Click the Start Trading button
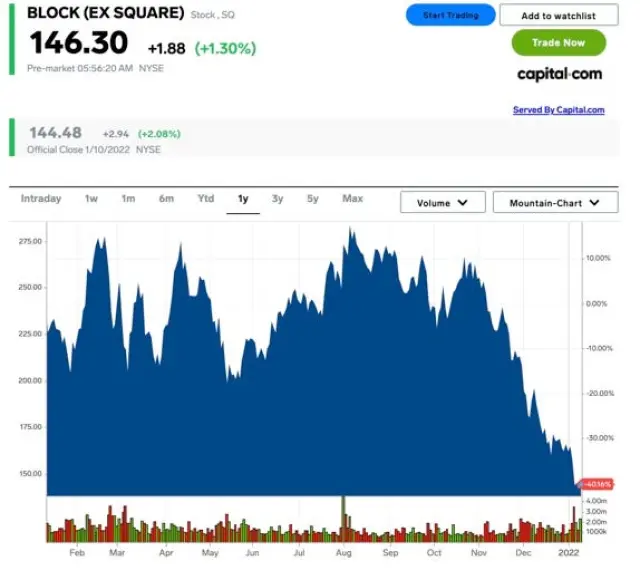 pos(450,15)
